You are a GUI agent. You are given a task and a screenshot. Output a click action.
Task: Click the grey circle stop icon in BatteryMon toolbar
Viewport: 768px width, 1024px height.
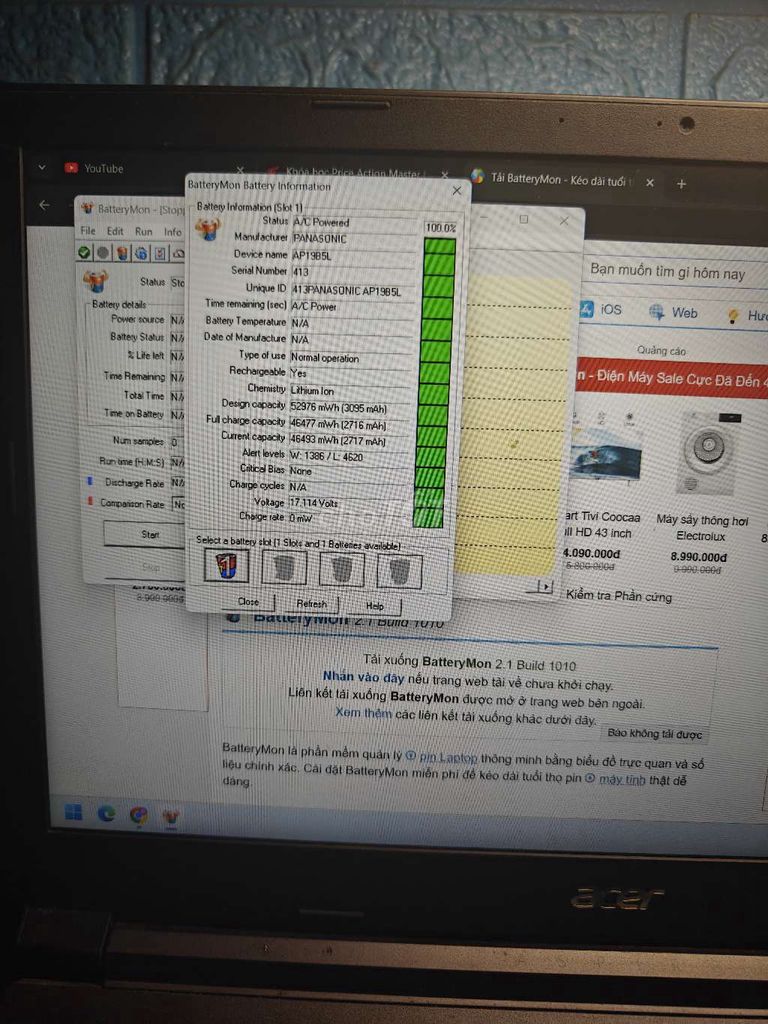click(103, 252)
